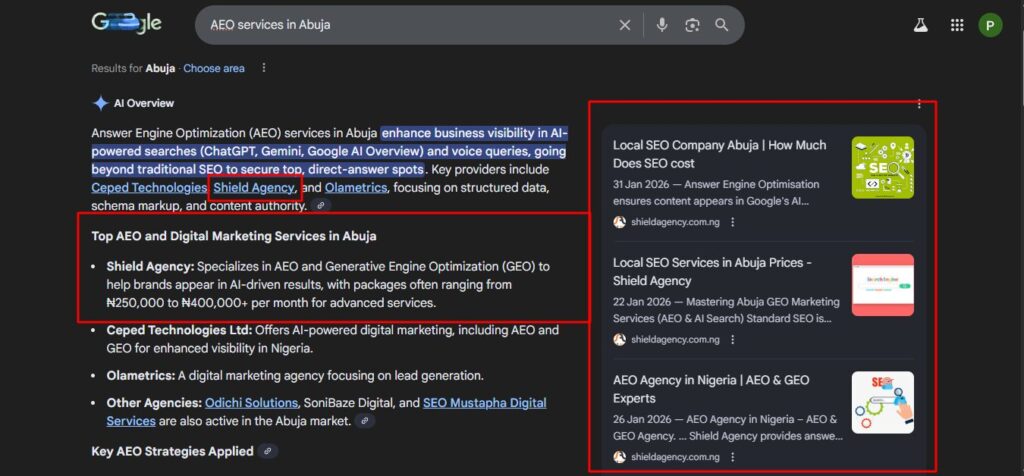Open AEO Agency in Nigeria result title

pyautogui.click(x=711, y=389)
